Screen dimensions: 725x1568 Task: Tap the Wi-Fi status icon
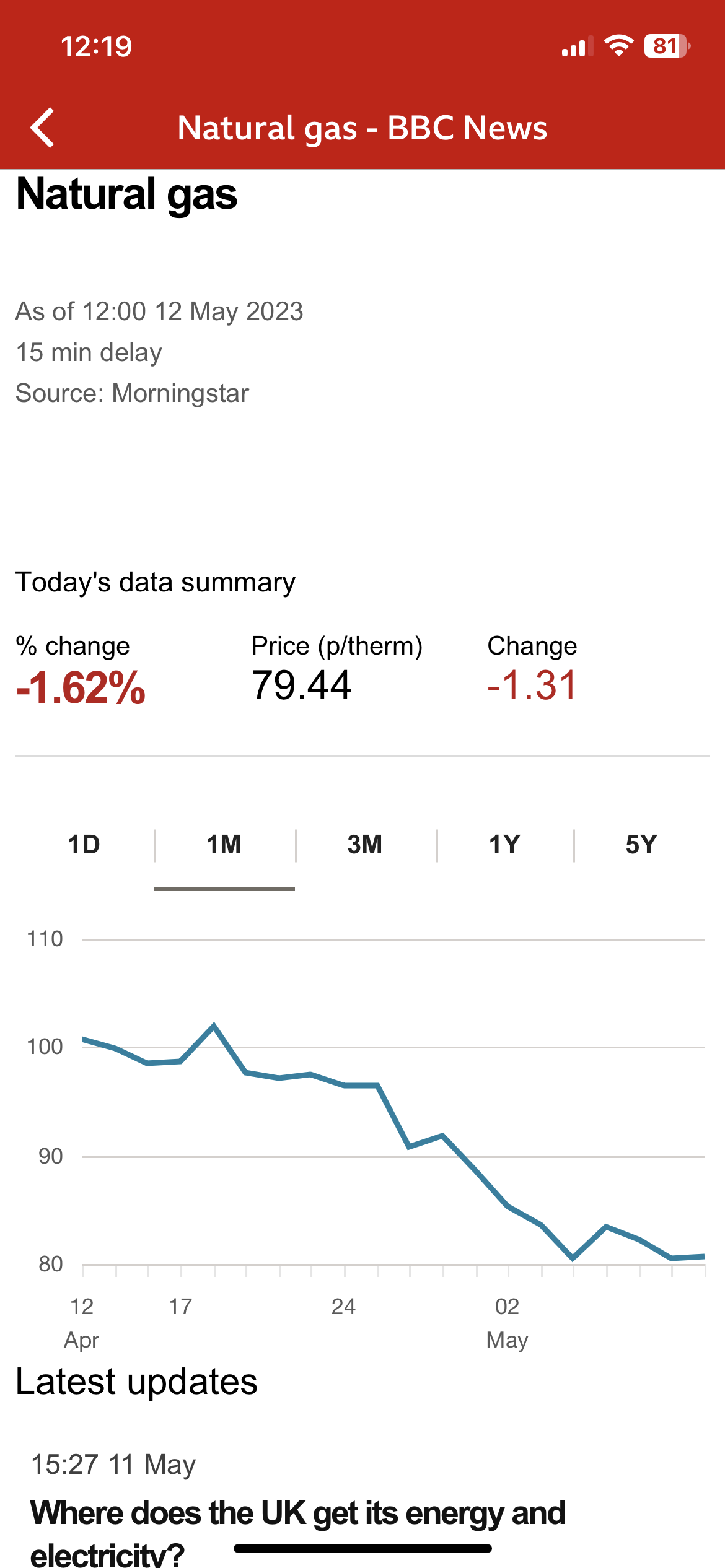tap(618, 46)
